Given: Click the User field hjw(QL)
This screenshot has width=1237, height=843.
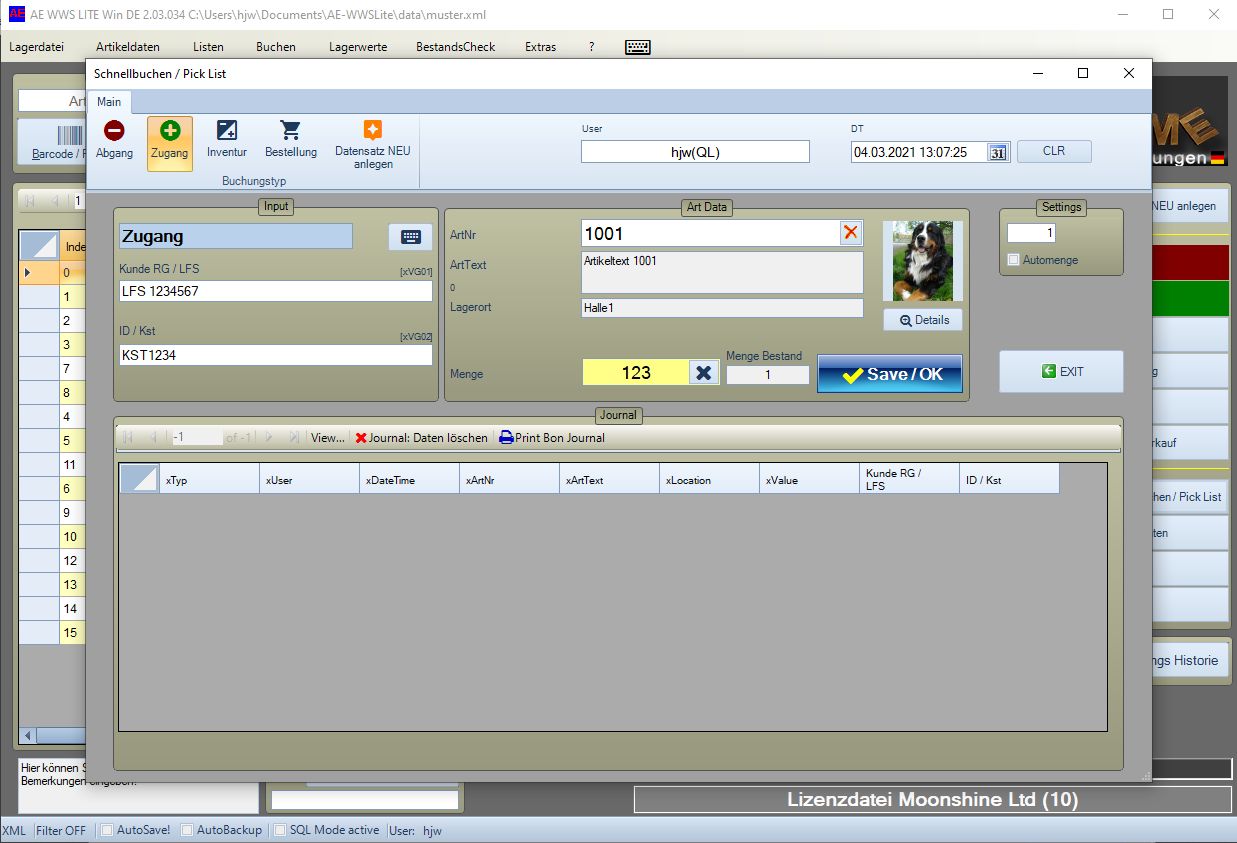Looking at the screenshot, I should 695,152.
